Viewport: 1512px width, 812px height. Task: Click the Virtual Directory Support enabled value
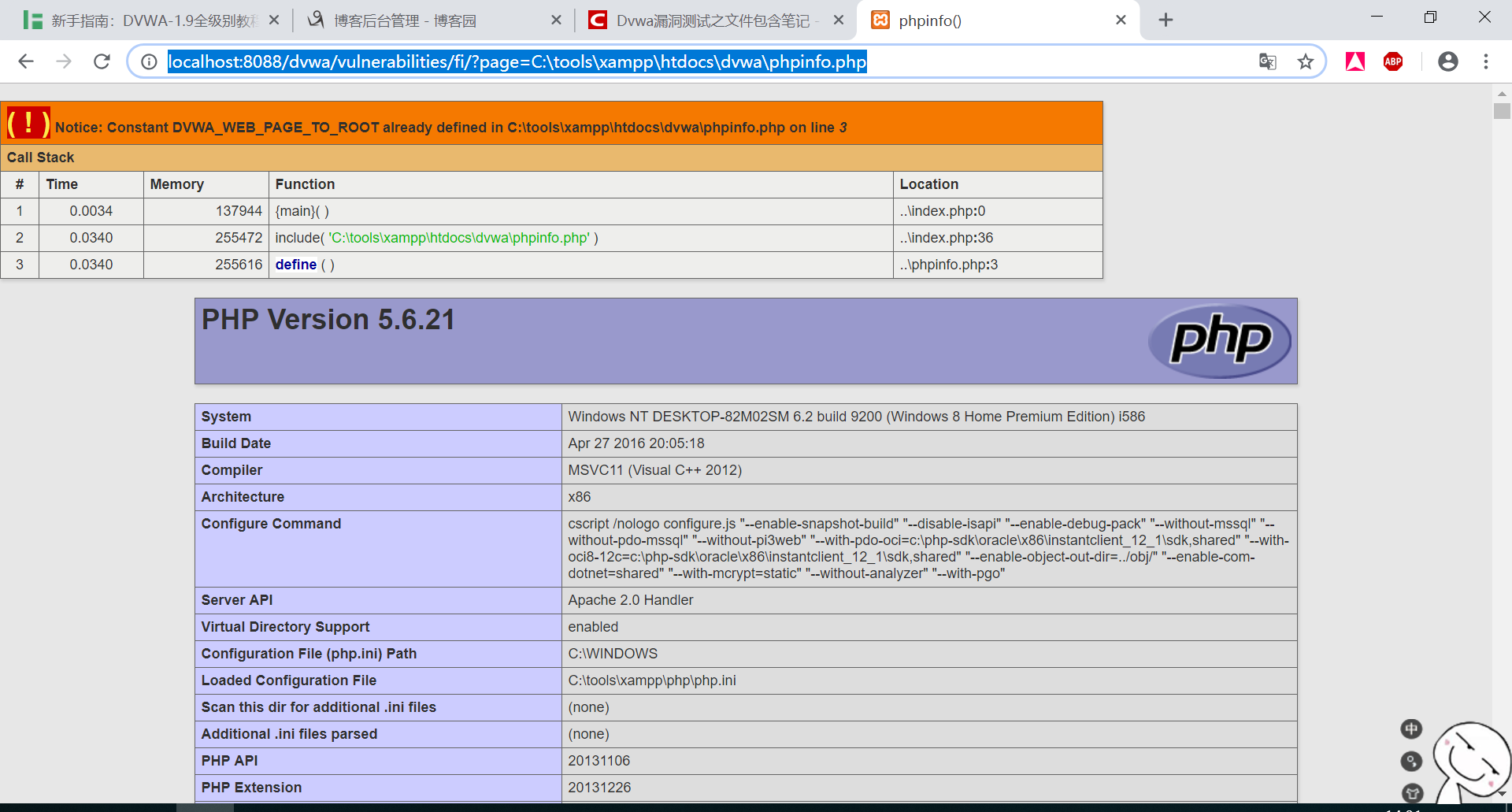point(593,627)
